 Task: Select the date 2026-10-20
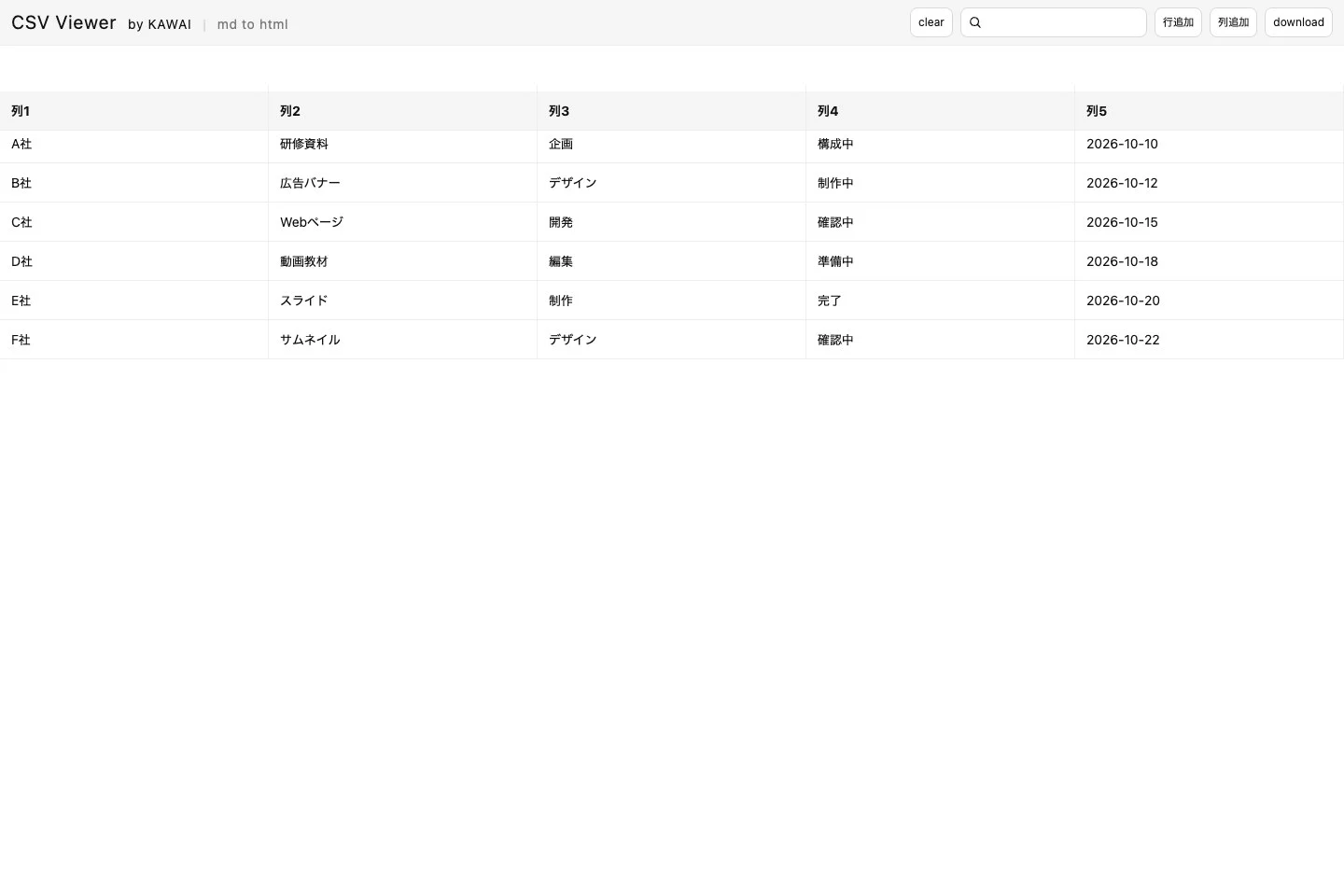tap(1210, 301)
